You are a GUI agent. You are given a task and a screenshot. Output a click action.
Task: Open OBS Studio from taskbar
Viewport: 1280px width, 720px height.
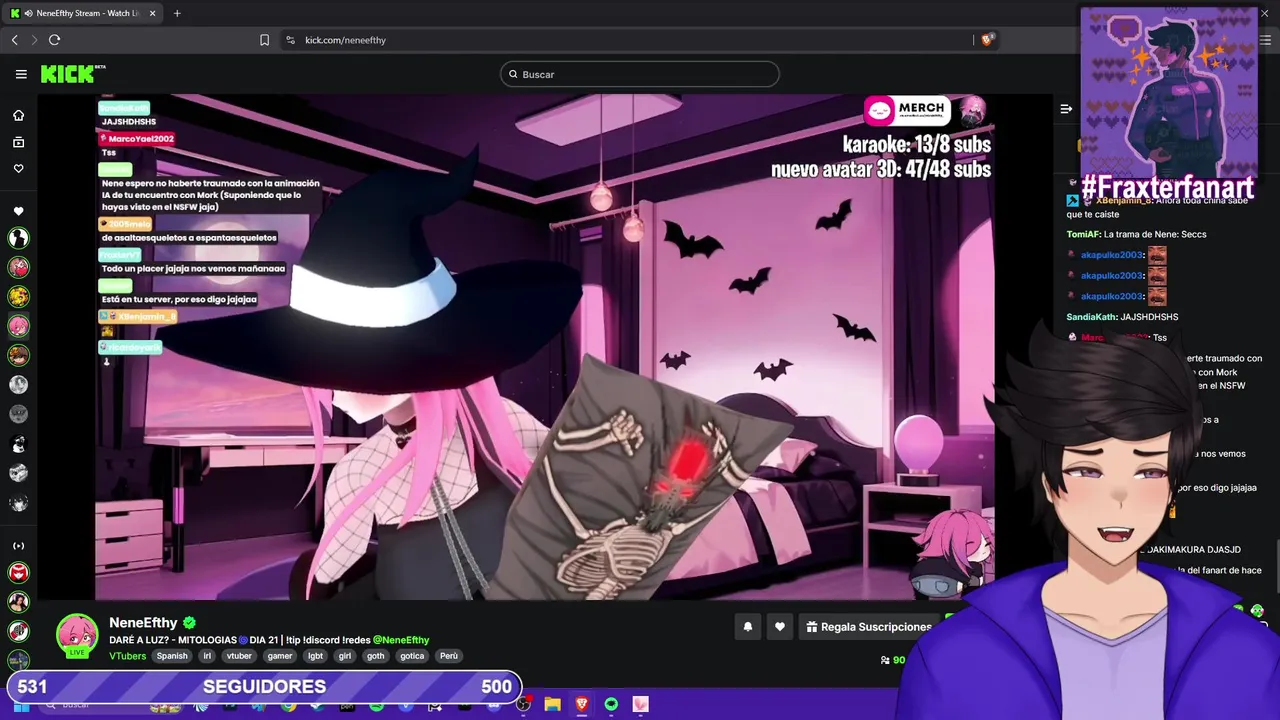pos(523,704)
